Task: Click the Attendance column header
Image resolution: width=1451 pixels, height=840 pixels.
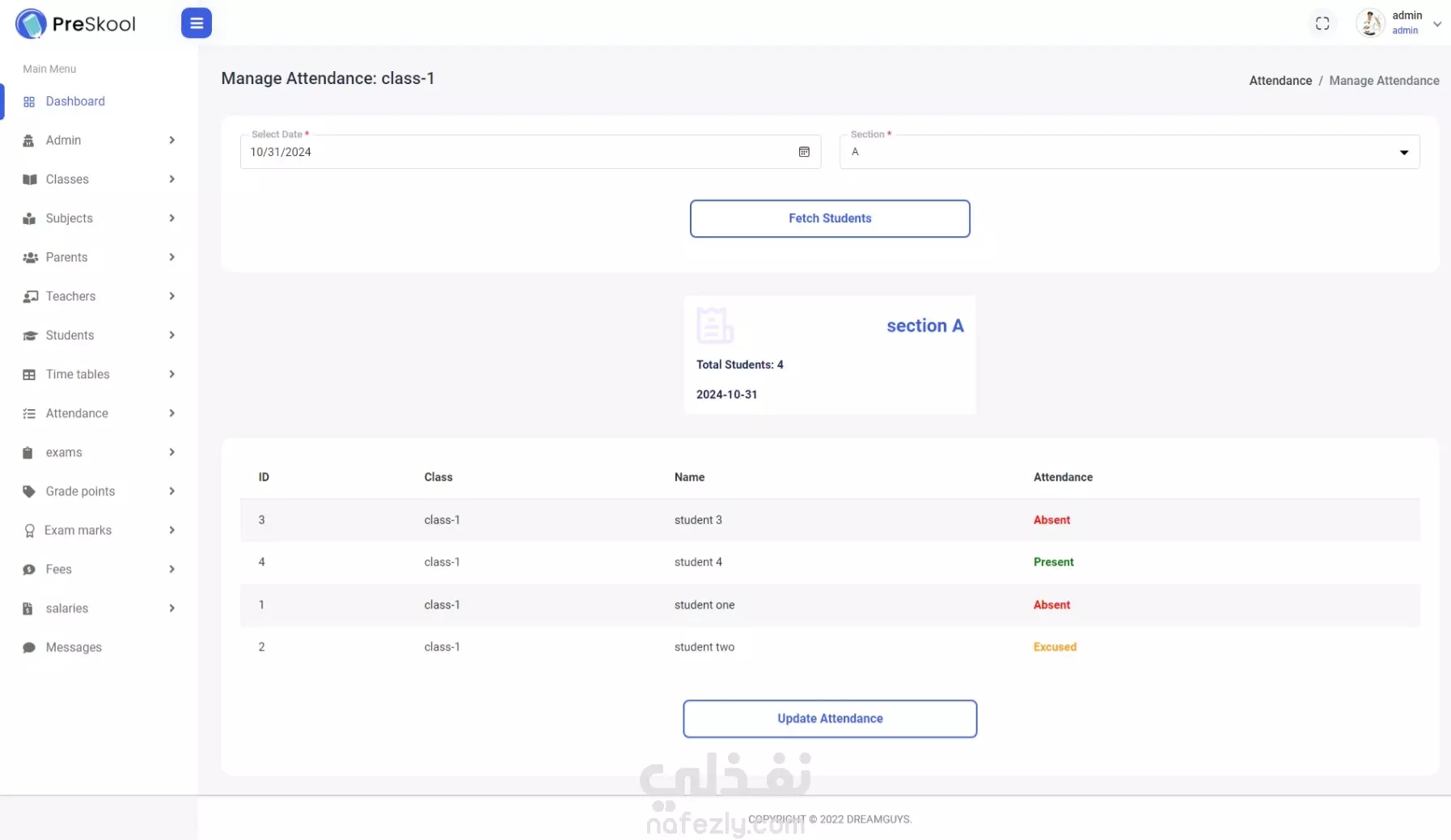Action: 1063,477
